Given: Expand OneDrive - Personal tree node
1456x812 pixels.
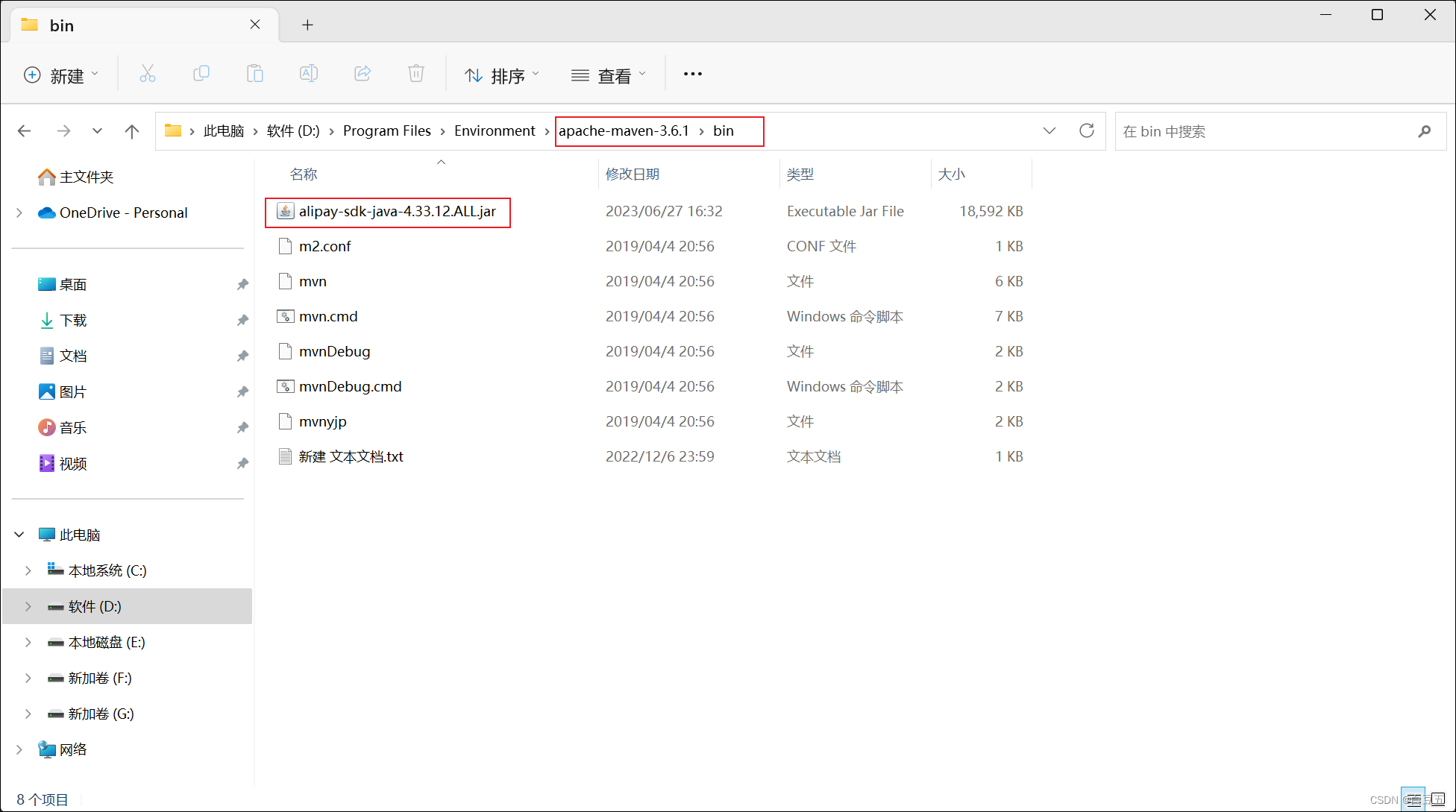Looking at the screenshot, I should point(19,213).
